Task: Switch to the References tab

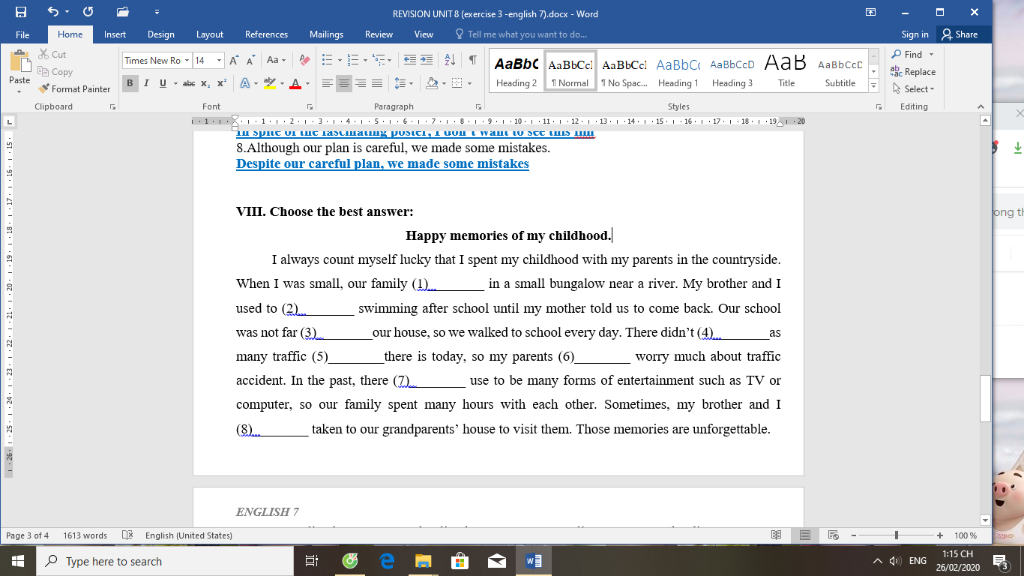Action: (x=266, y=35)
